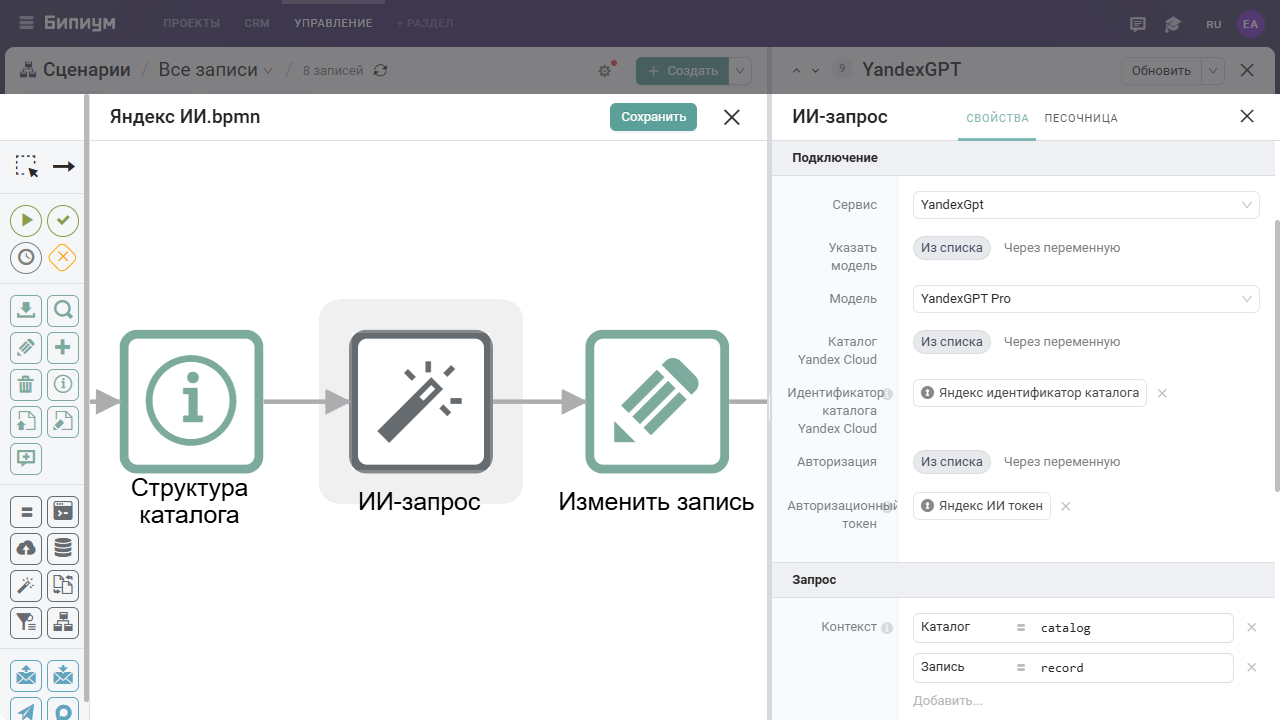
Task: Click the catalog context value field
Action: (x=1133, y=628)
